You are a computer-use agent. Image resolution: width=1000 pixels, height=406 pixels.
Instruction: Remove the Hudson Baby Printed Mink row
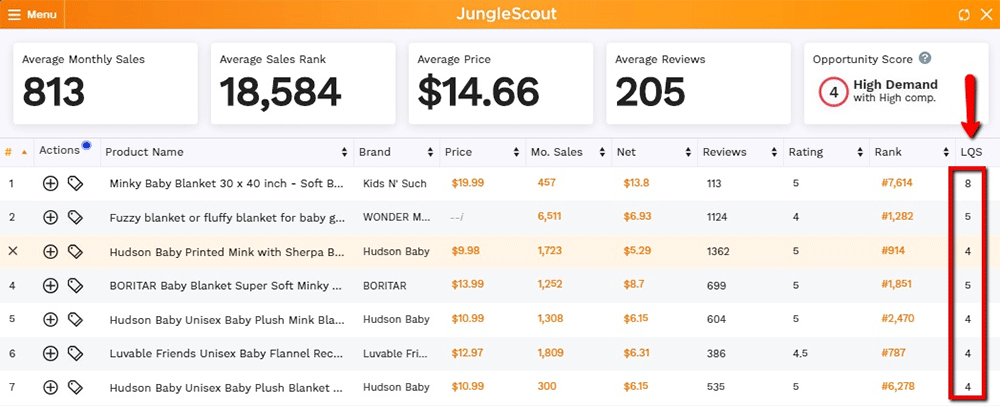(12, 251)
